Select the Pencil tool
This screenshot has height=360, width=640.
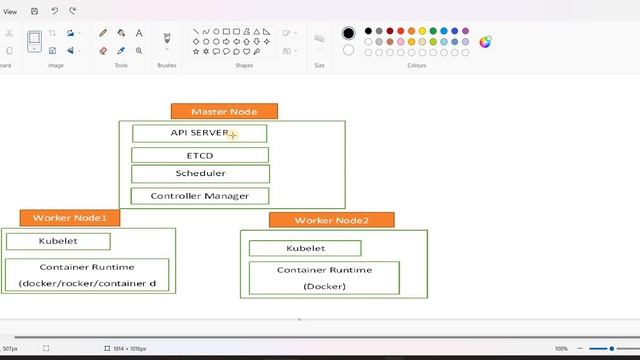pyautogui.click(x=103, y=33)
